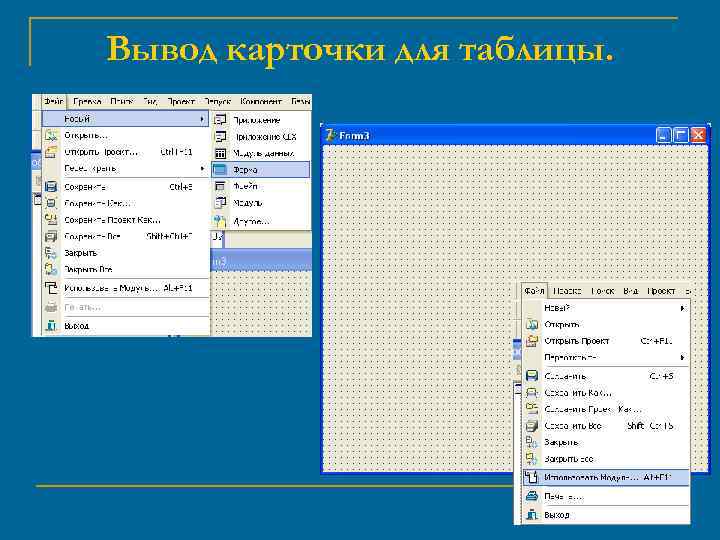720x540 pixels.
Task: Click Использовать Модуль icon in left menu
Action: [x=51, y=288]
